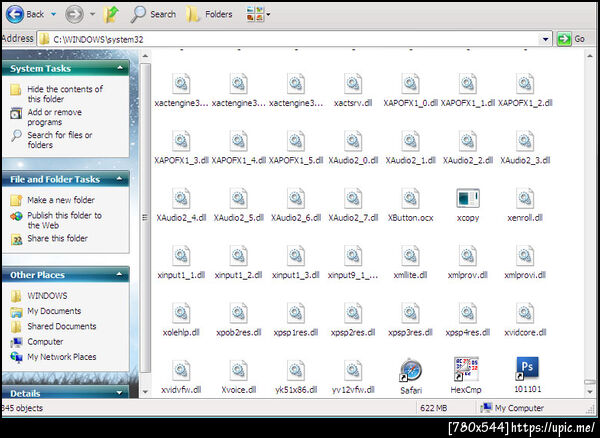Image resolution: width=600 pixels, height=438 pixels.
Task: Select the HexCmp shortcut icon
Action: tap(466, 370)
